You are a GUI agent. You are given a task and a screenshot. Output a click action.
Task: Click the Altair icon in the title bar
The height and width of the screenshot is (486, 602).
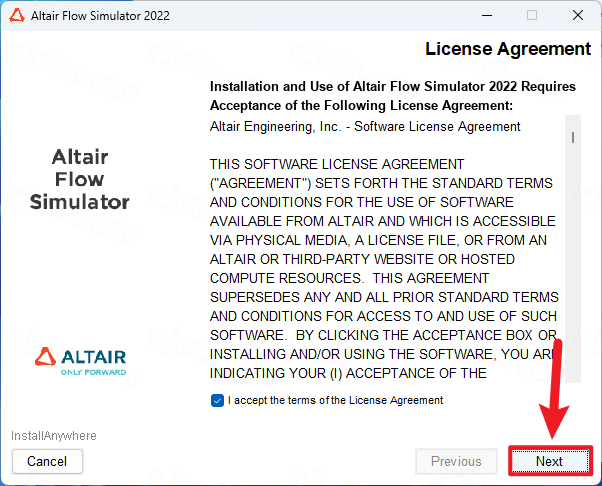(x=17, y=16)
